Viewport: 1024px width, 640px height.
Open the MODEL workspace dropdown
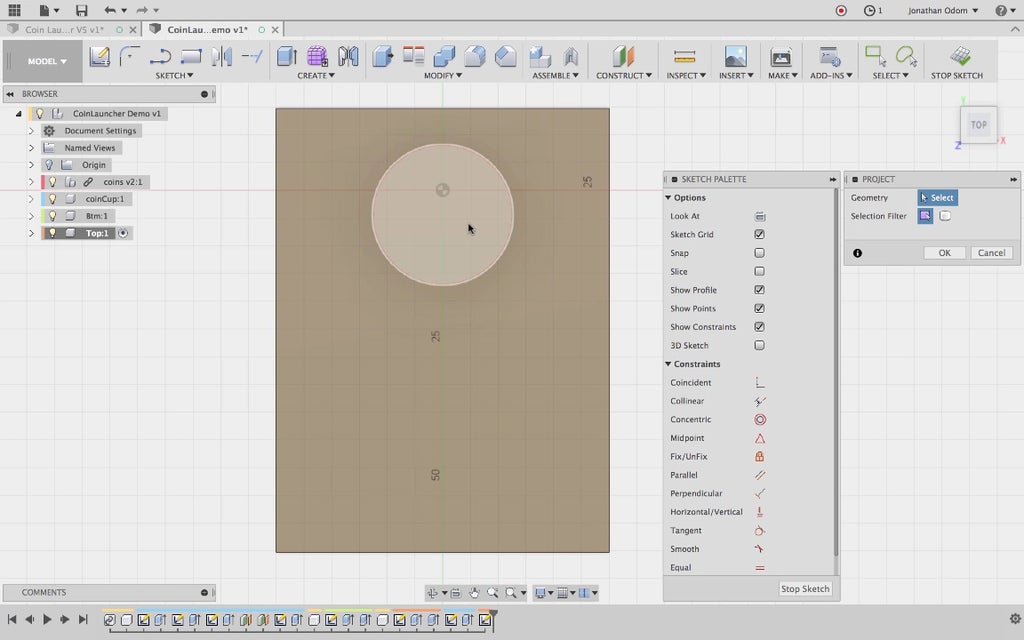pos(47,61)
